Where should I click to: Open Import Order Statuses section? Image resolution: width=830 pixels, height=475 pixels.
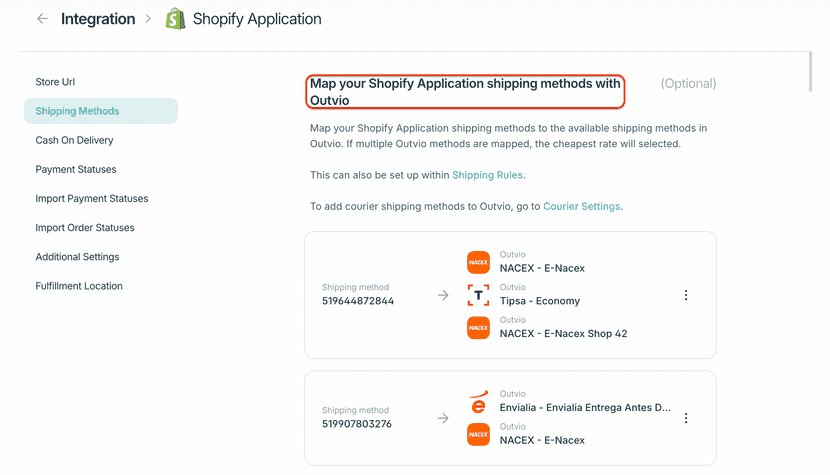pyautogui.click(x=84, y=228)
